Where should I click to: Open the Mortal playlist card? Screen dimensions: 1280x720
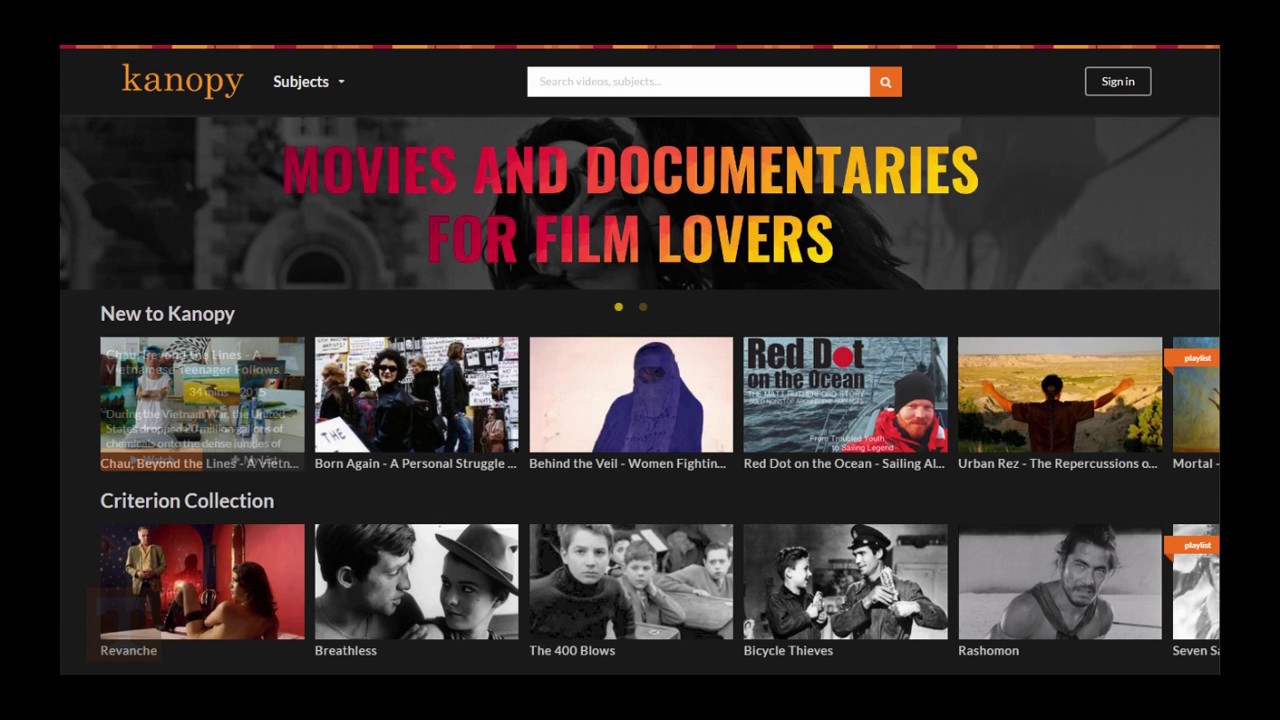pos(1196,395)
